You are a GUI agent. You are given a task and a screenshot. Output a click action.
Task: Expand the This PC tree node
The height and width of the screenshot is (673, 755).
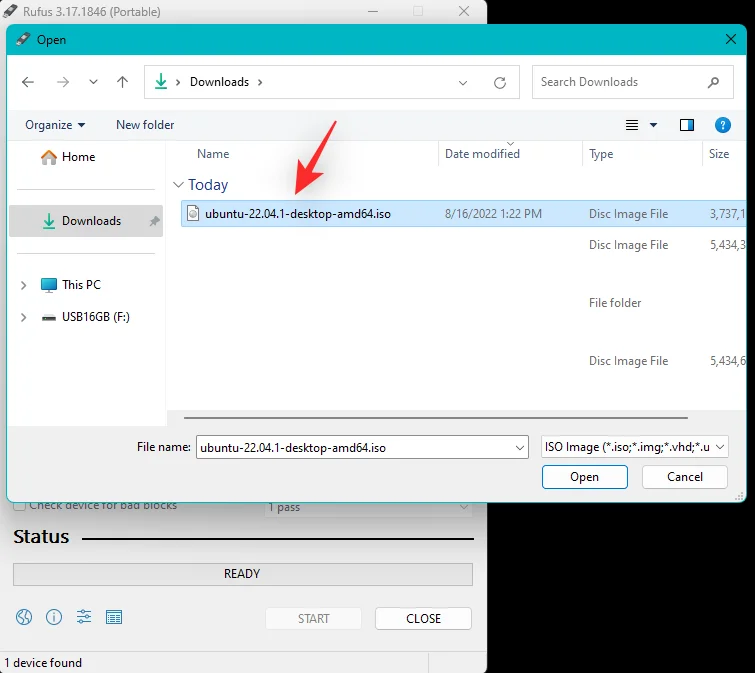[24, 285]
